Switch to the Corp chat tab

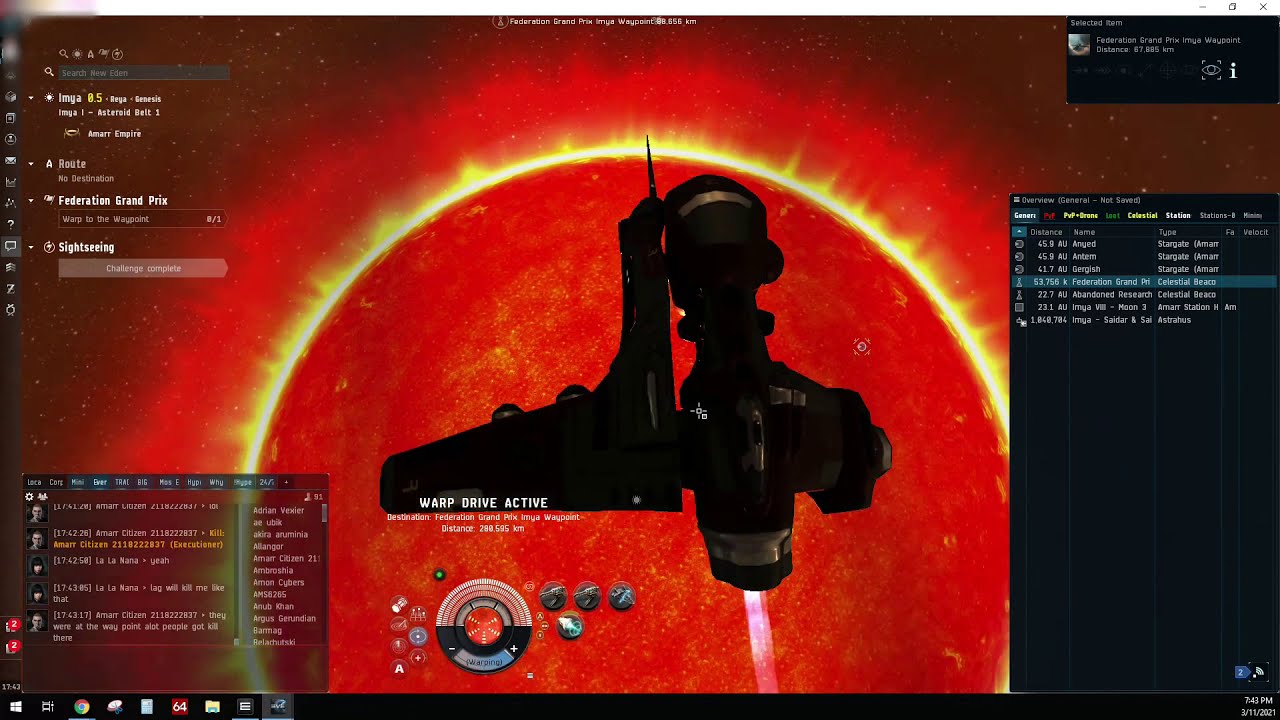(56, 482)
